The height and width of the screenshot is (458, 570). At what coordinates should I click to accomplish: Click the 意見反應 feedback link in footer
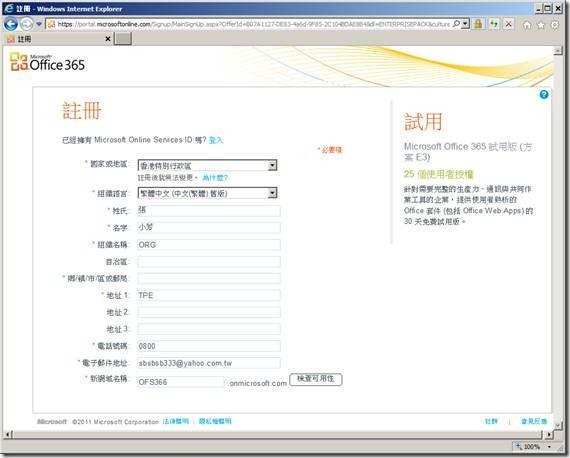534,421
